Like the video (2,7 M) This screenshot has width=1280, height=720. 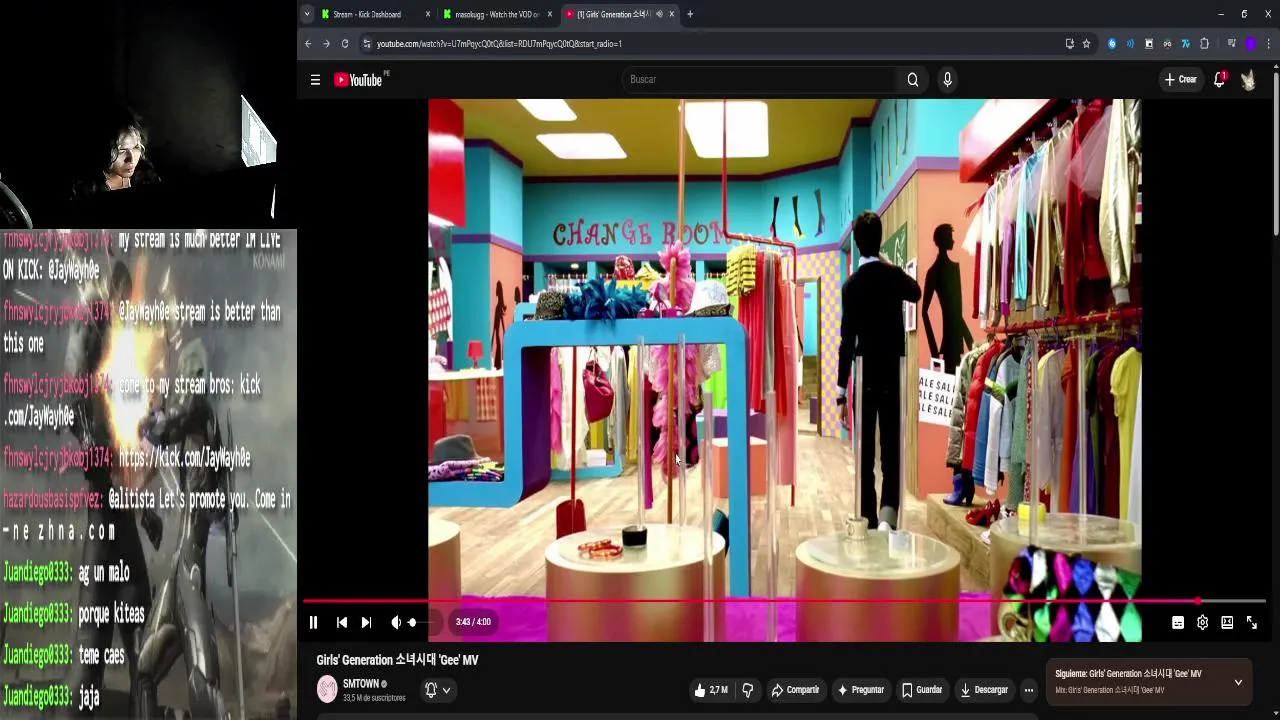[711, 690]
